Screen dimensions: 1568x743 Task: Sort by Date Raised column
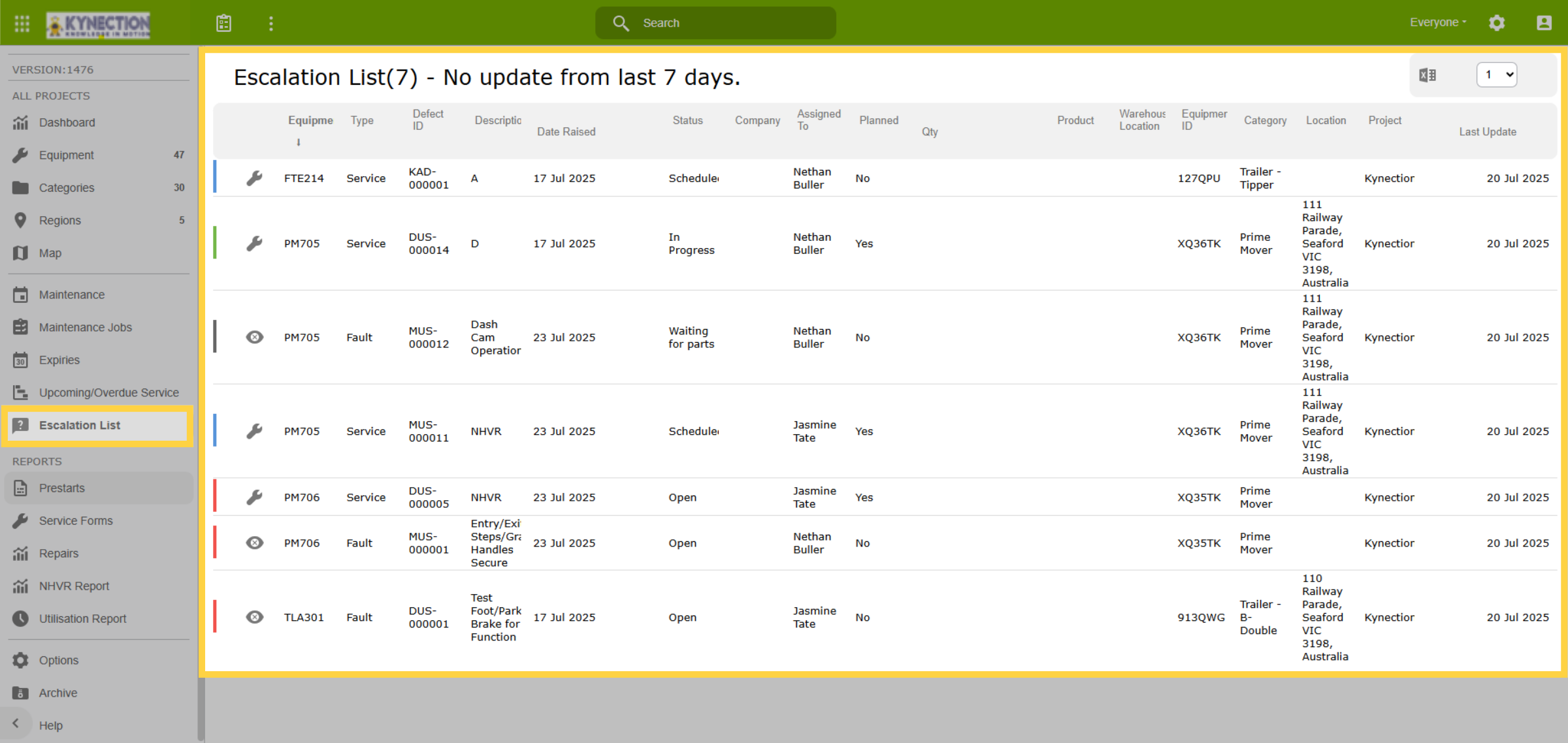[x=566, y=132]
